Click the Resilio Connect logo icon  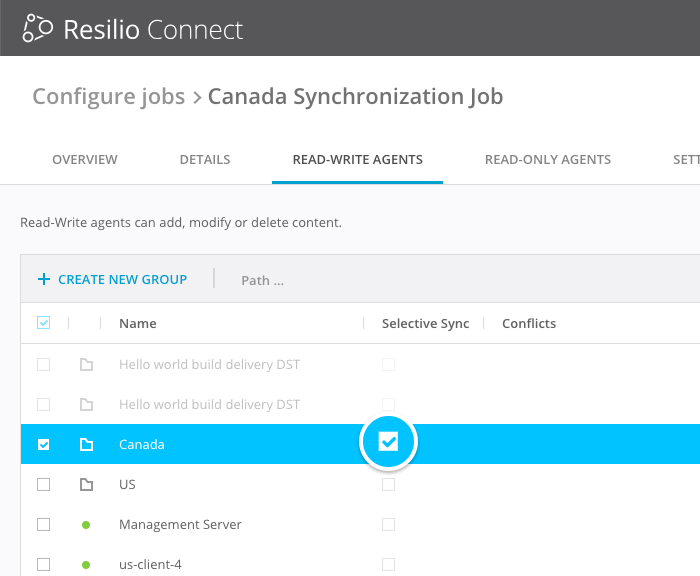pos(37,28)
